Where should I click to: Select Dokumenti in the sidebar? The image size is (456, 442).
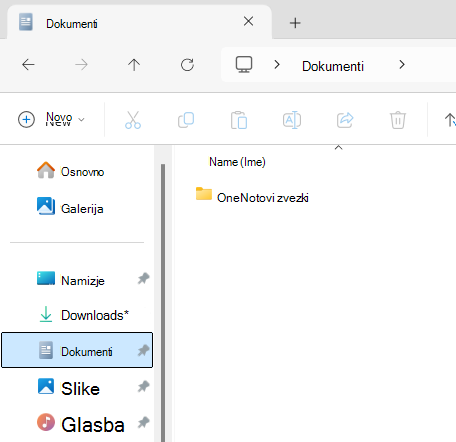(77, 350)
